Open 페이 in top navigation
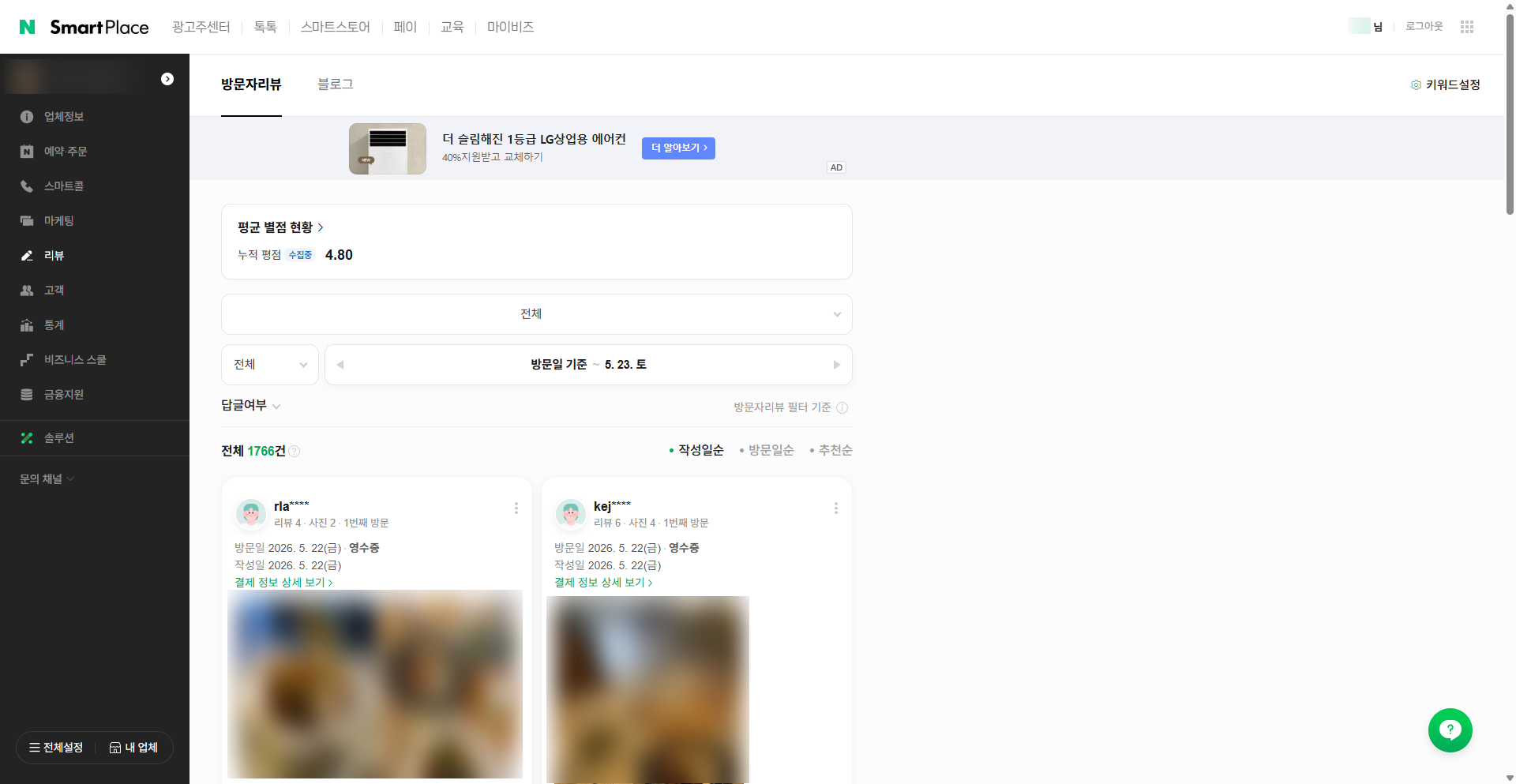 click(405, 27)
